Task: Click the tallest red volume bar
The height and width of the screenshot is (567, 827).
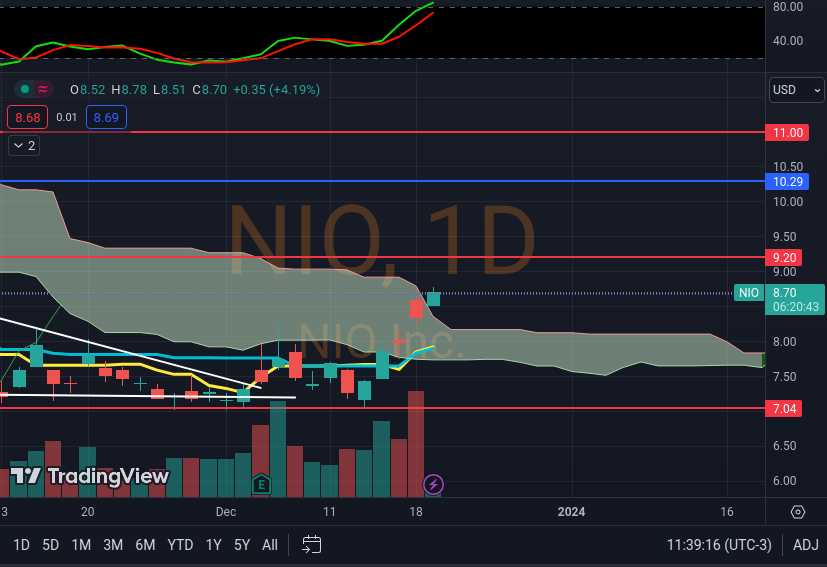Action: 416,444
